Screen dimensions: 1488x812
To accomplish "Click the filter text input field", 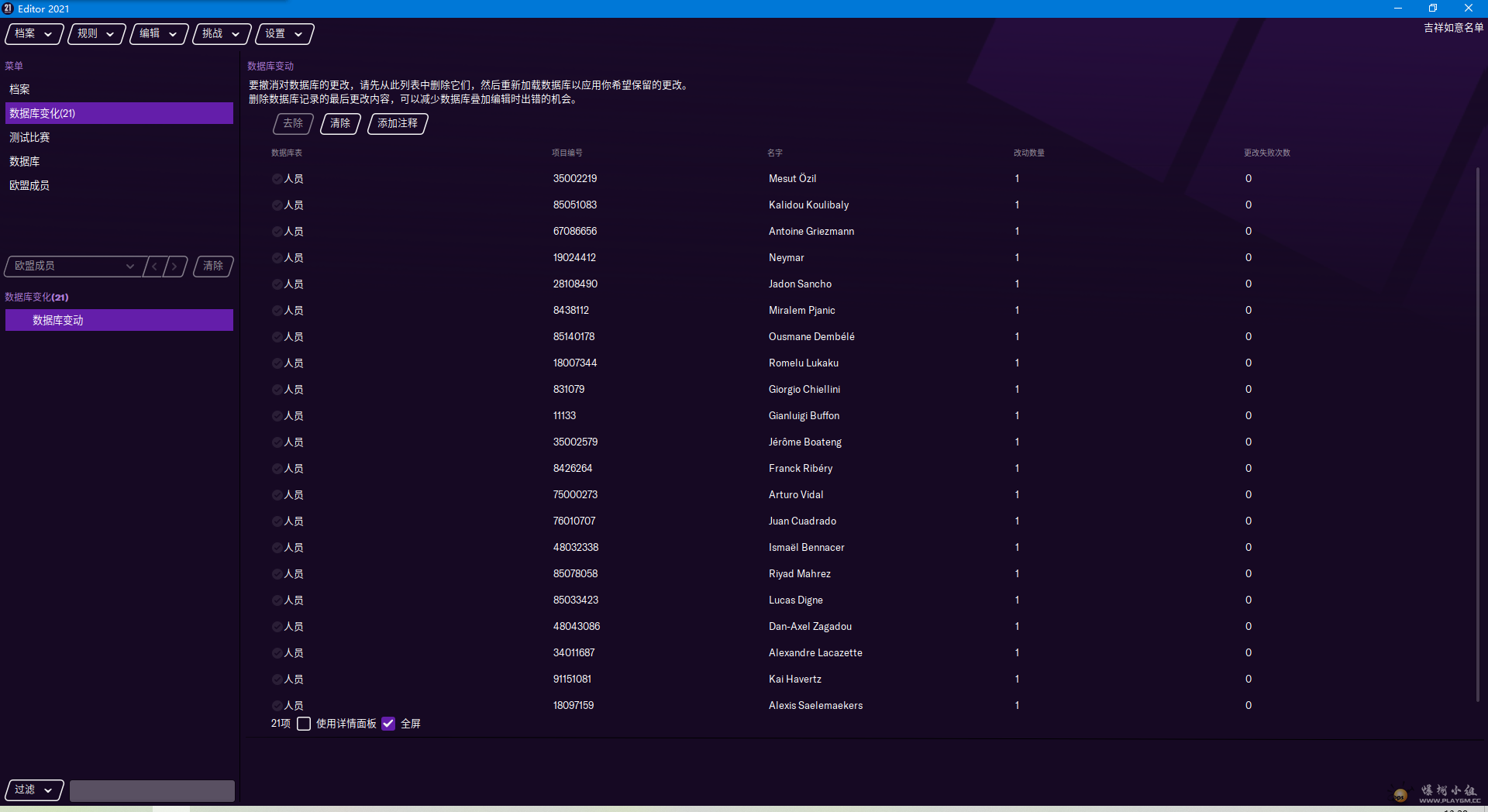I will click(x=152, y=790).
